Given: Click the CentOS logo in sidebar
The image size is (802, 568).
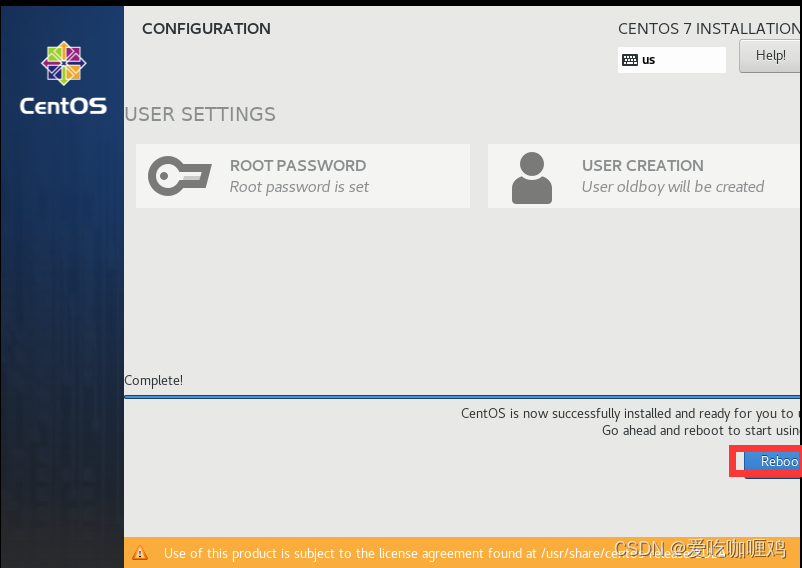Looking at the screenshot, I should point(63,78).
